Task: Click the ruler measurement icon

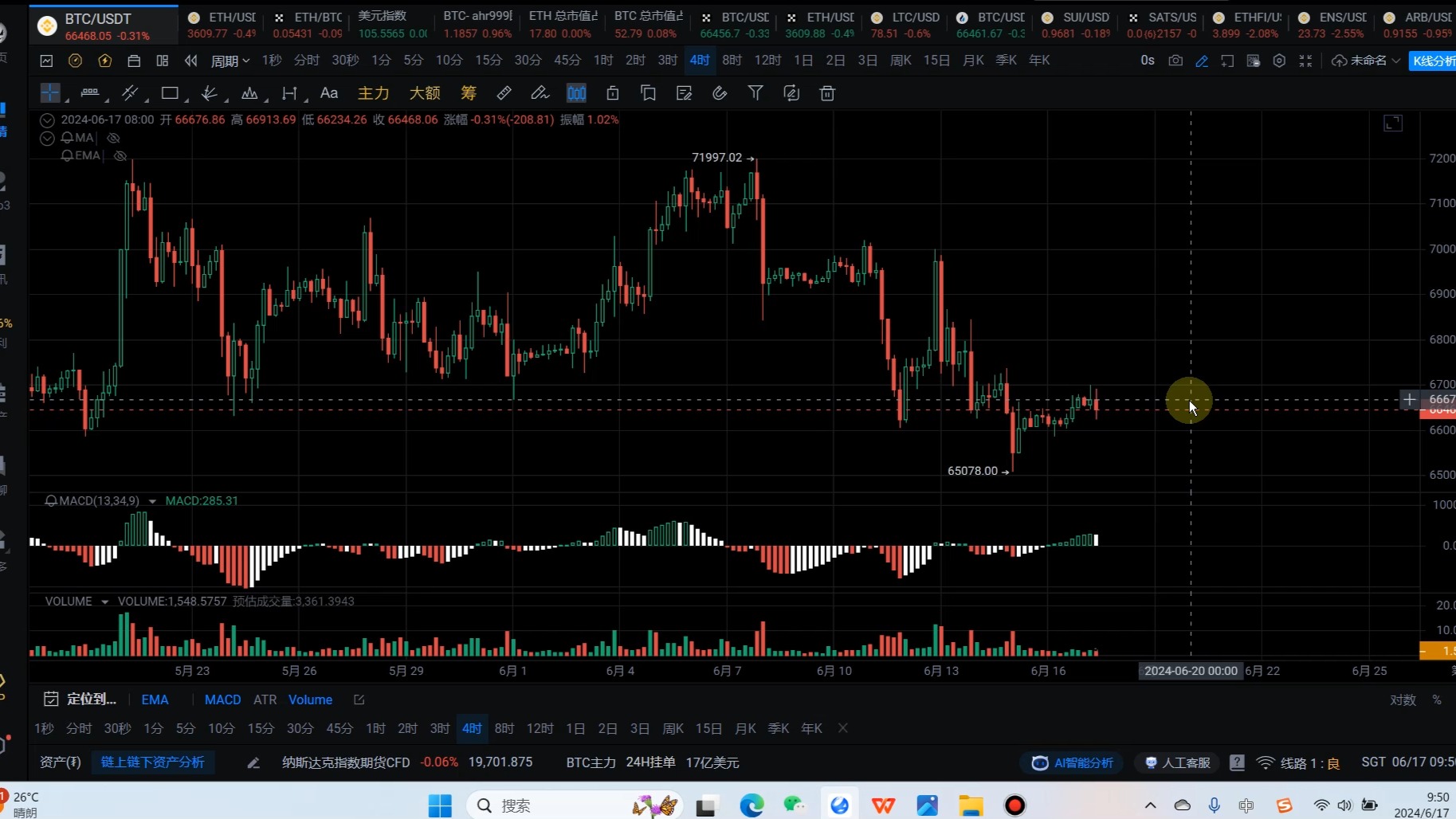Action: (x=504, y=93)
